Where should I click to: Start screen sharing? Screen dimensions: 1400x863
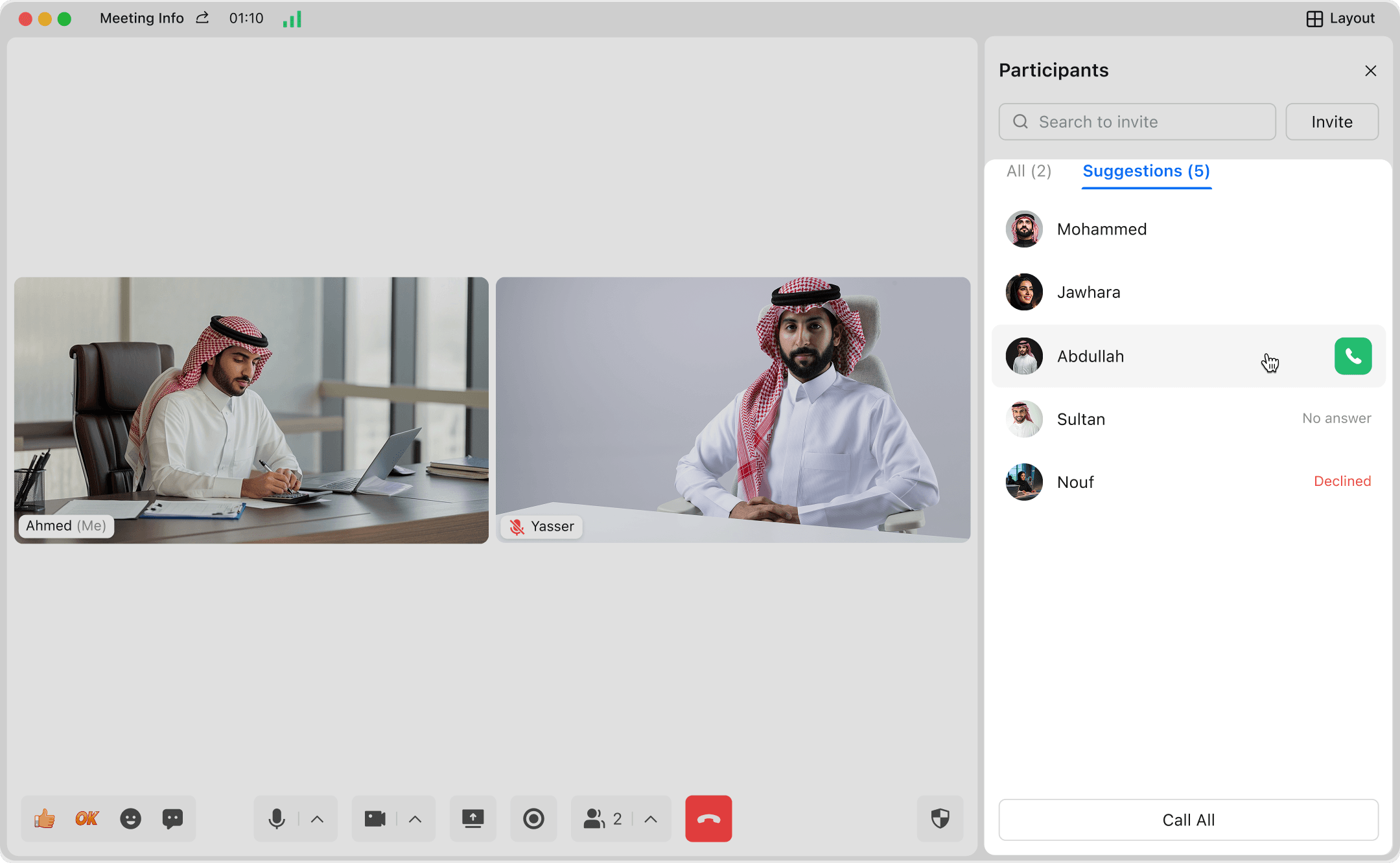[472, 819]
